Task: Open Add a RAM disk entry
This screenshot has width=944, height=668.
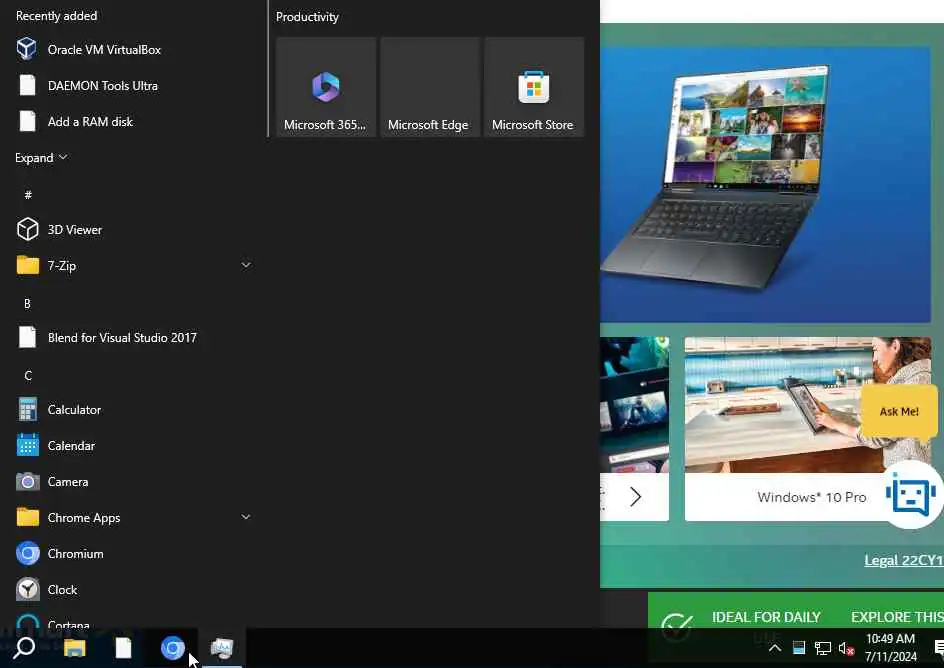Action: tap(134, 122)
